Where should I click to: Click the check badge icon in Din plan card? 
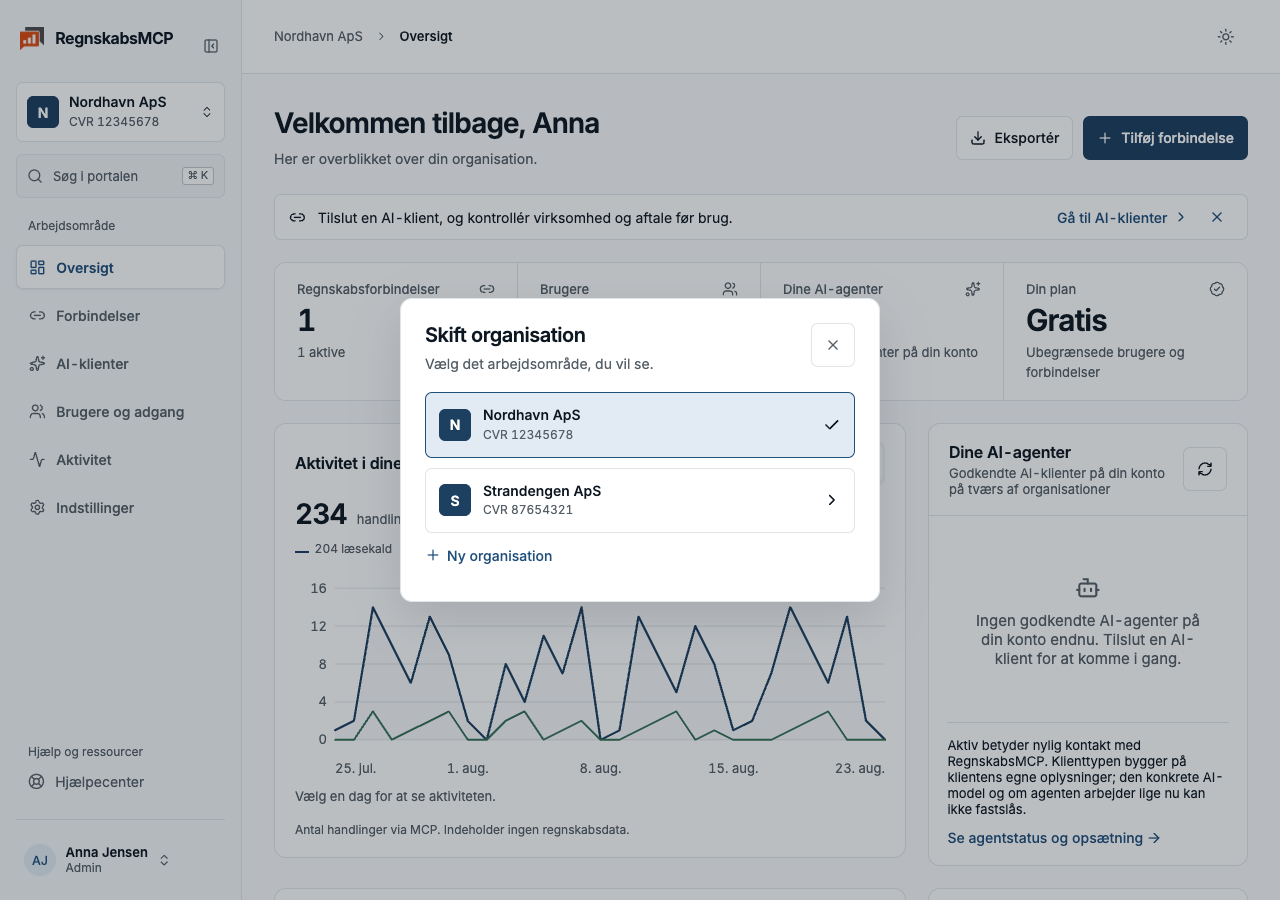tap(1217, 289)
